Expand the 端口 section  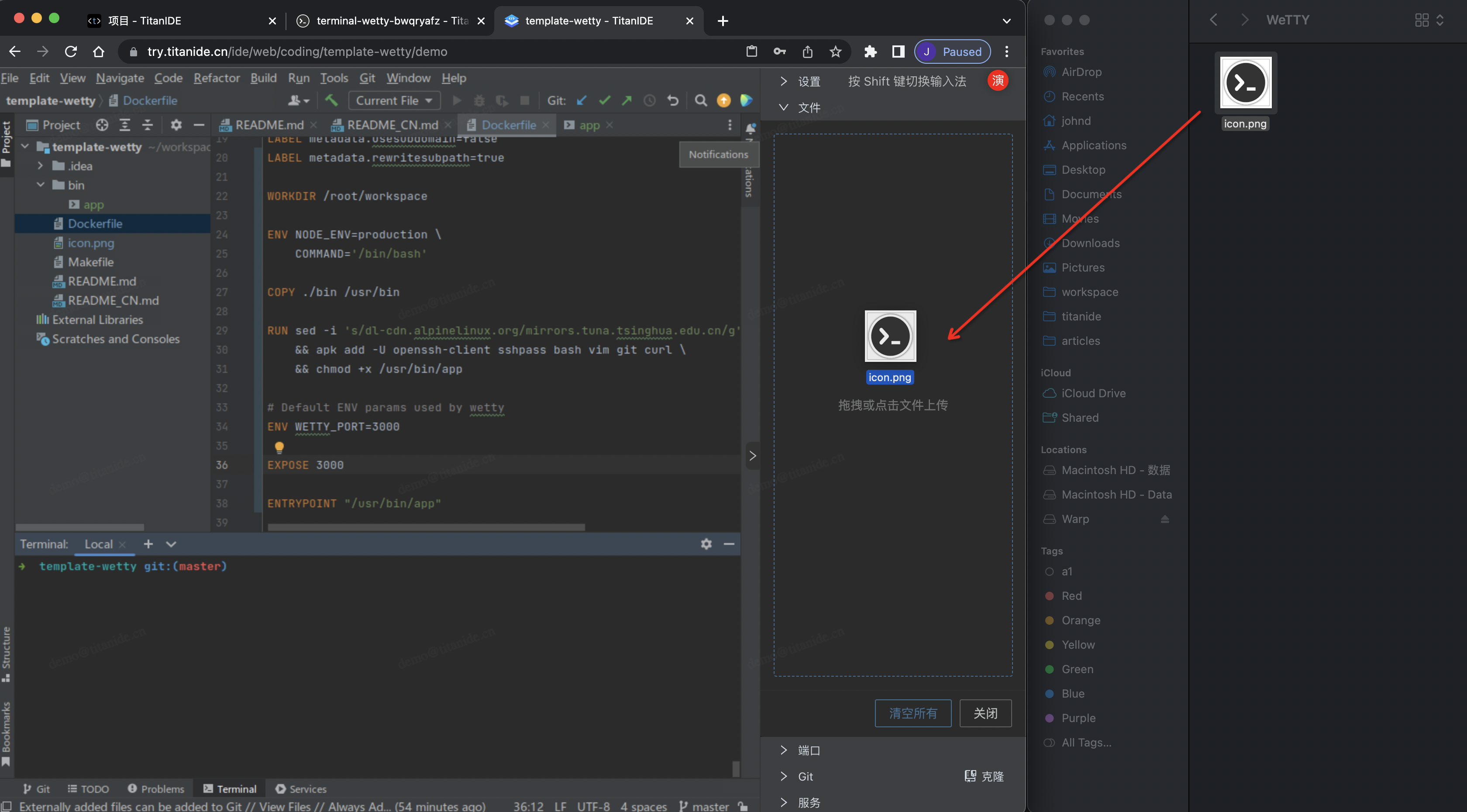tap(784, 750)
